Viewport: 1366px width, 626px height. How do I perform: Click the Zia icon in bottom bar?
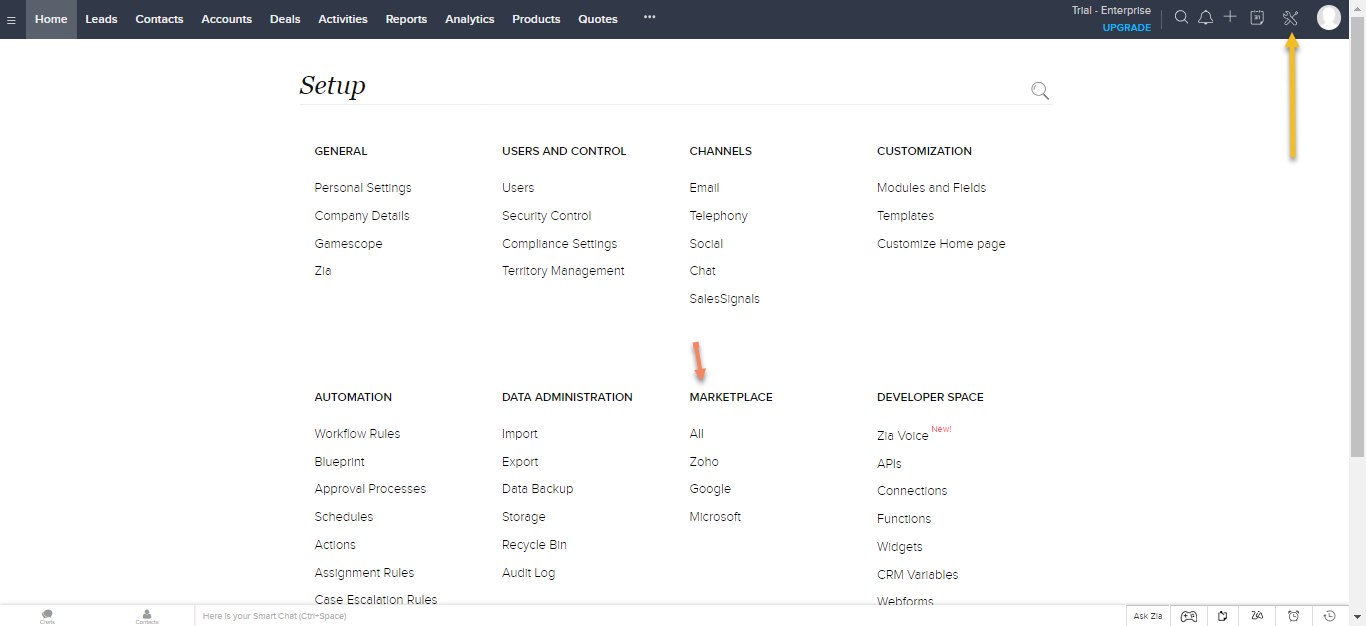click(1256, 616)
